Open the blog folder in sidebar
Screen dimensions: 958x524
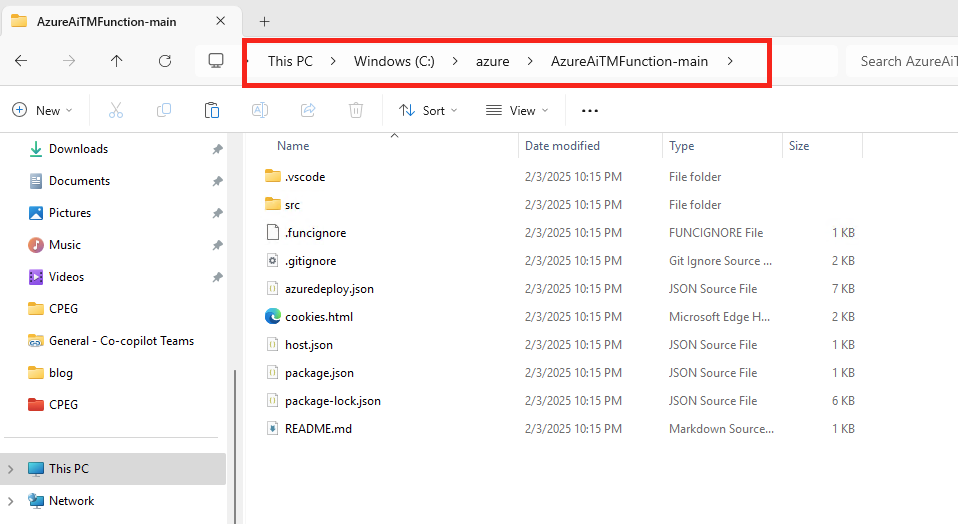click(x=60, y=373)
